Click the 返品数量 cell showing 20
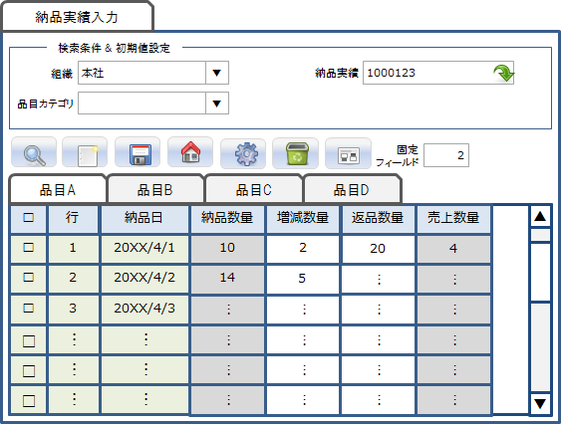The height and width of the screenshot is (424, 561). tap(378, 249)
